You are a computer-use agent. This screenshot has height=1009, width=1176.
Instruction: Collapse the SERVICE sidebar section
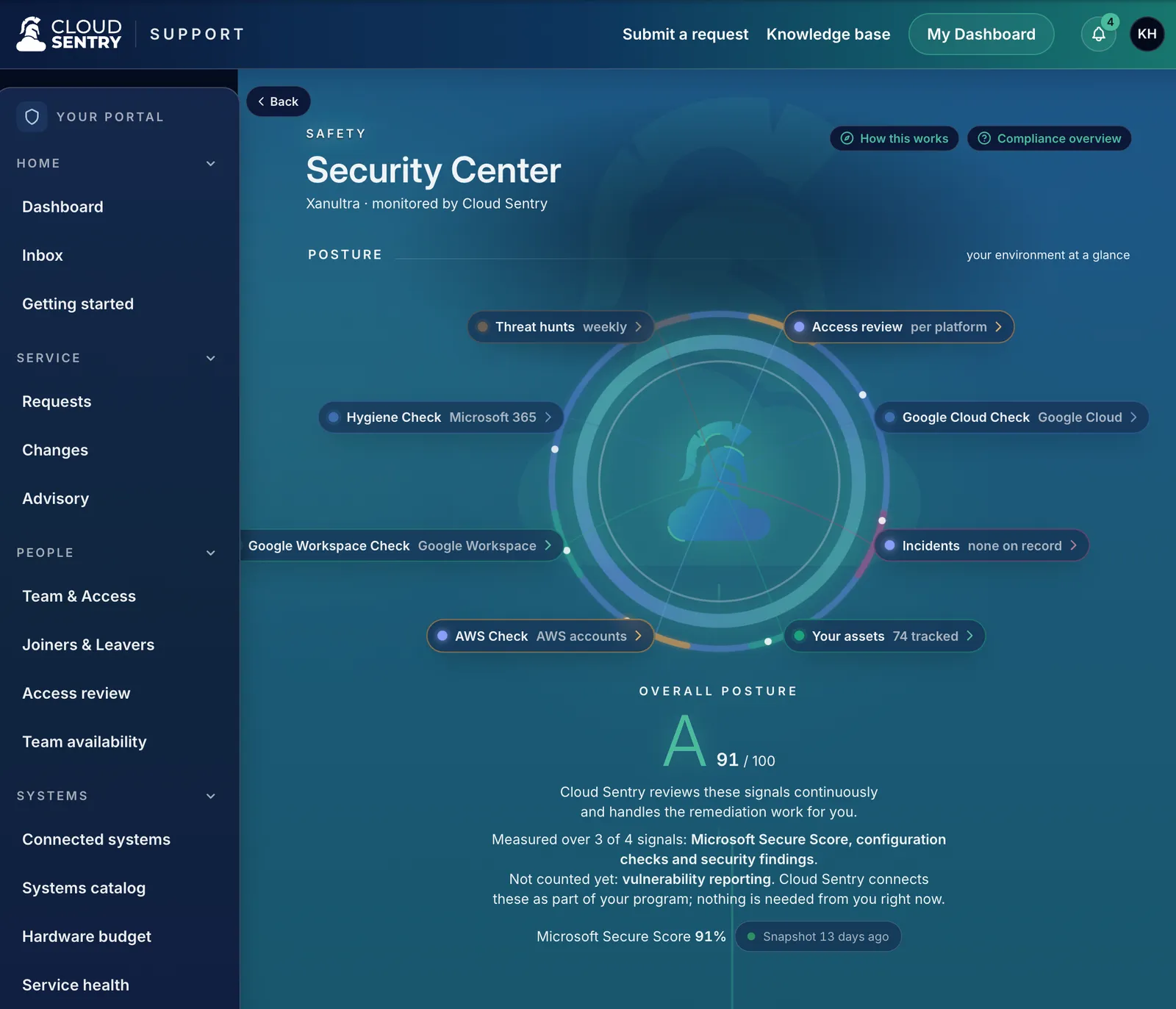tap(211, 358)
